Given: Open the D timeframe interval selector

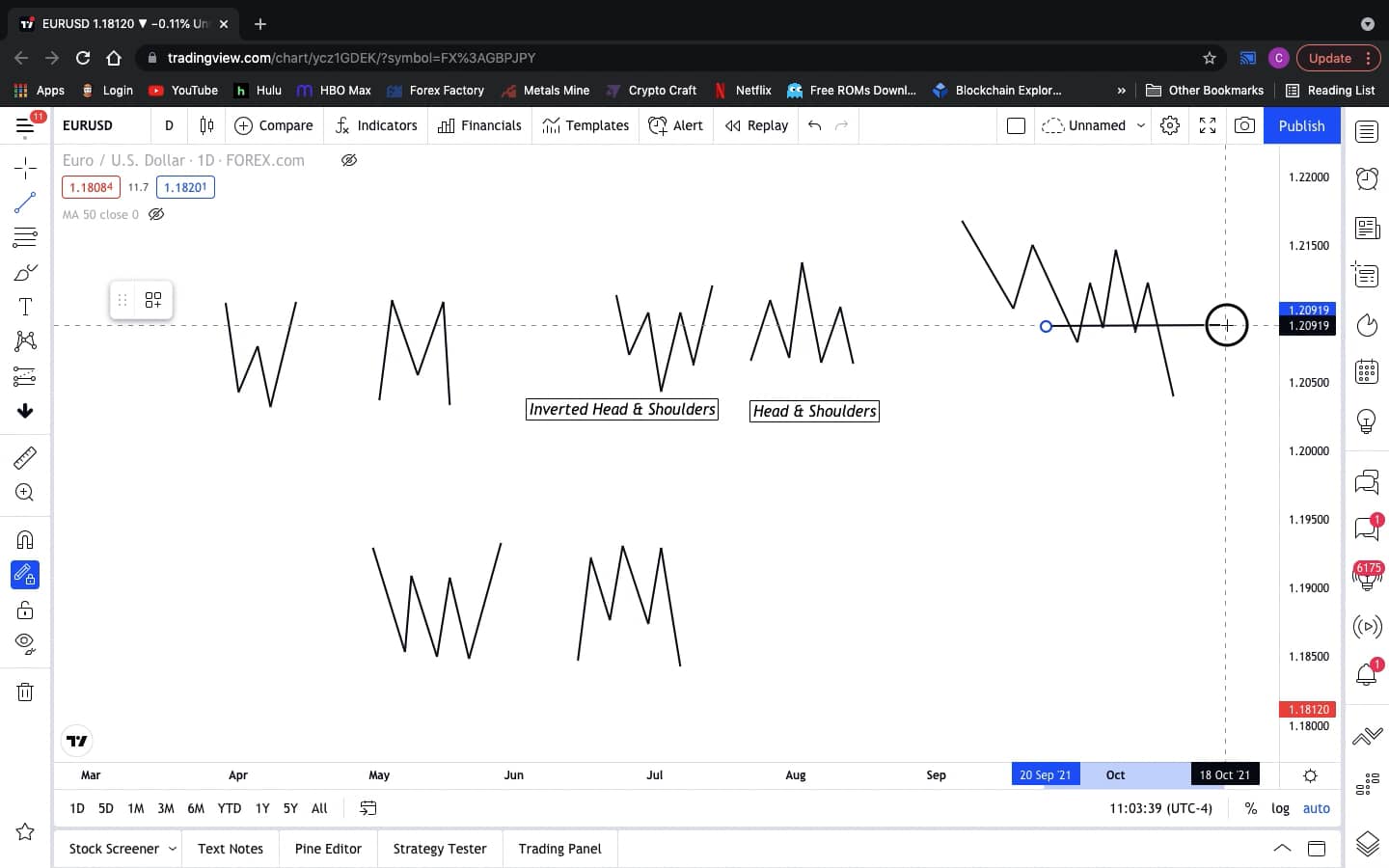Looking at the screenshot, I should click(169, 125).
